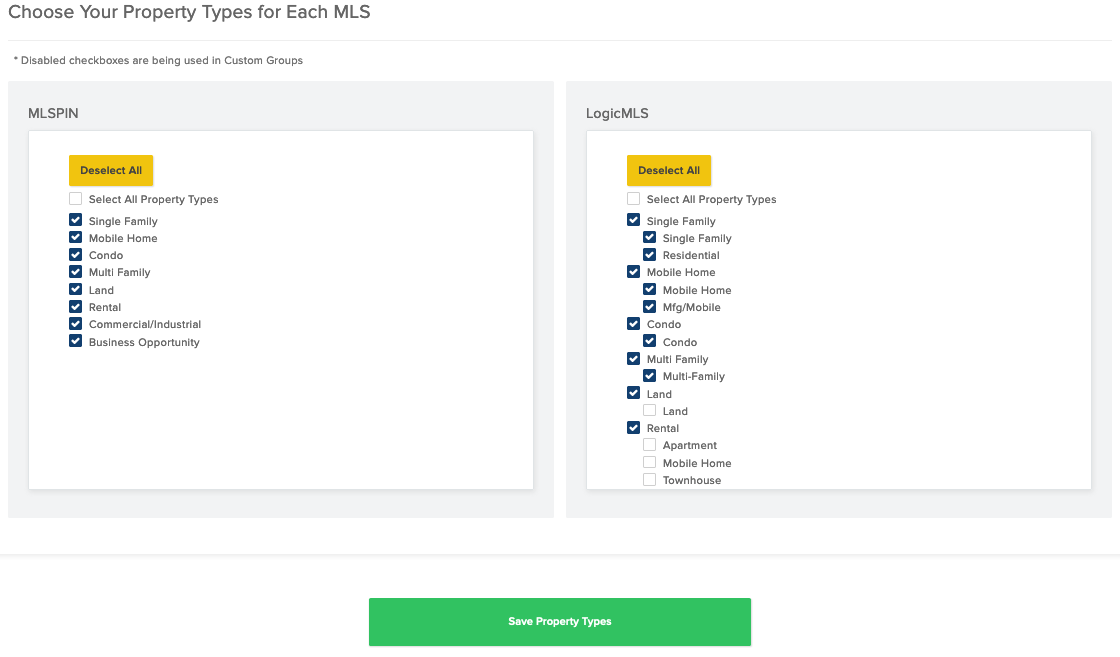Uncheck MLSPIN Multi Family checkbox
The image size is (1120, 657).
click(x=76, y=271)
